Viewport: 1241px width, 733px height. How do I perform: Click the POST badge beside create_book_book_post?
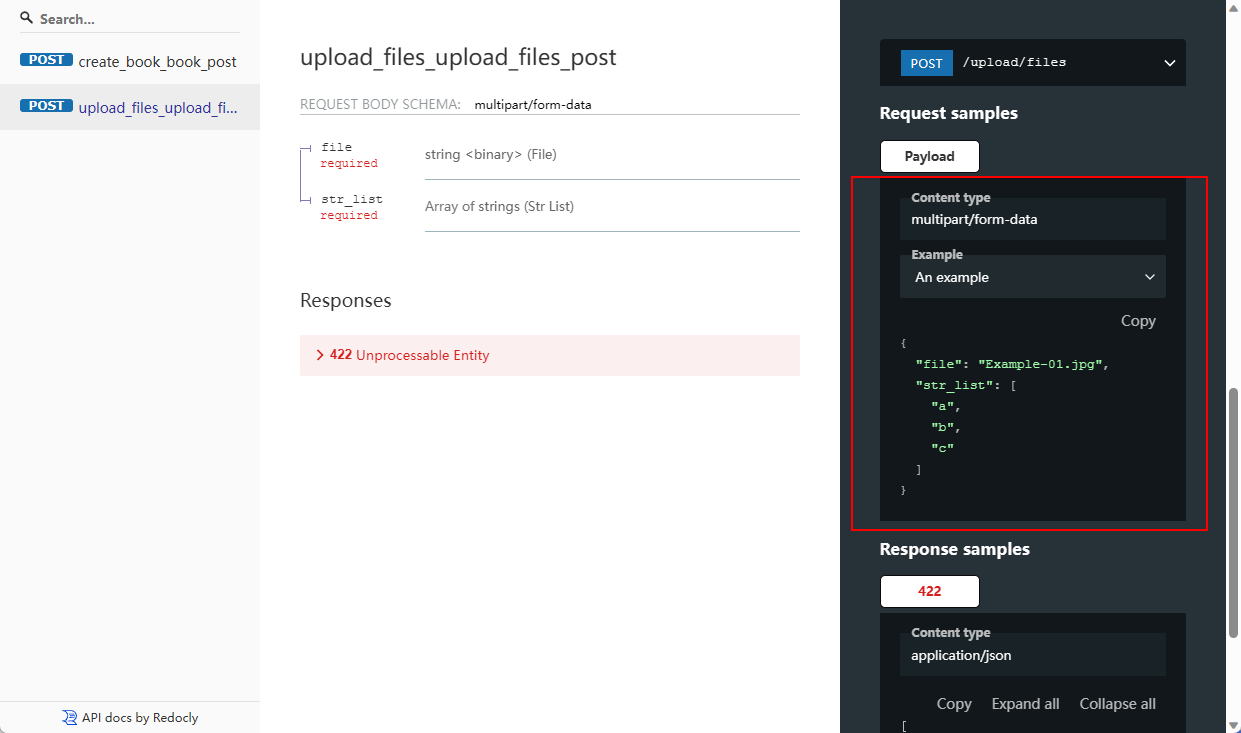pos(46,60)
